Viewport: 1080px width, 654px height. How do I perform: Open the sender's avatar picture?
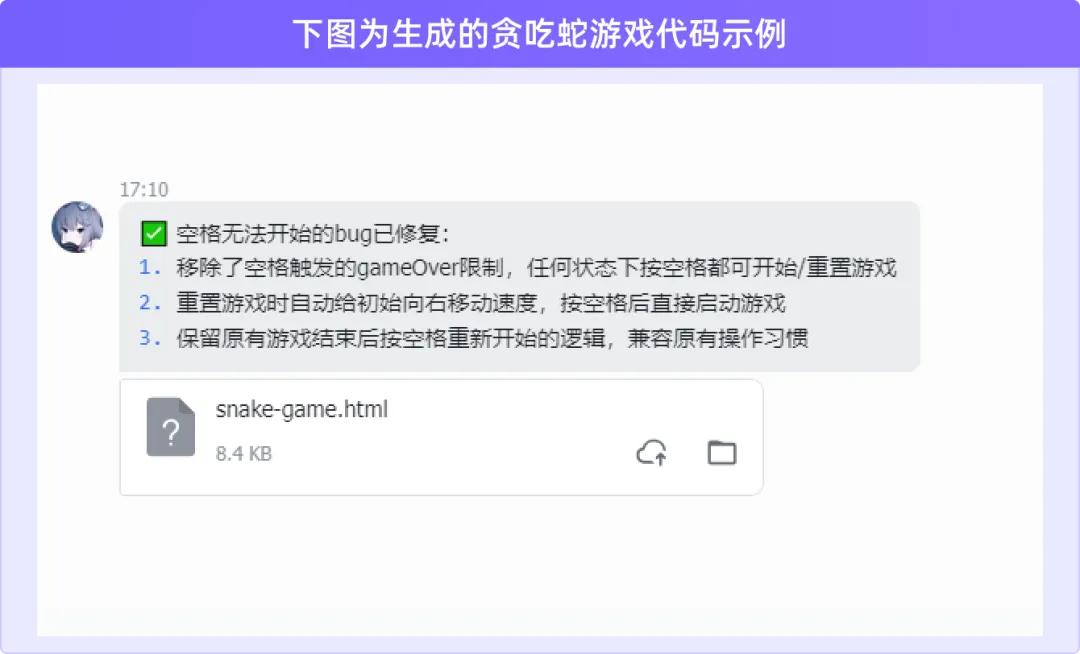click(x=77, y=226)
